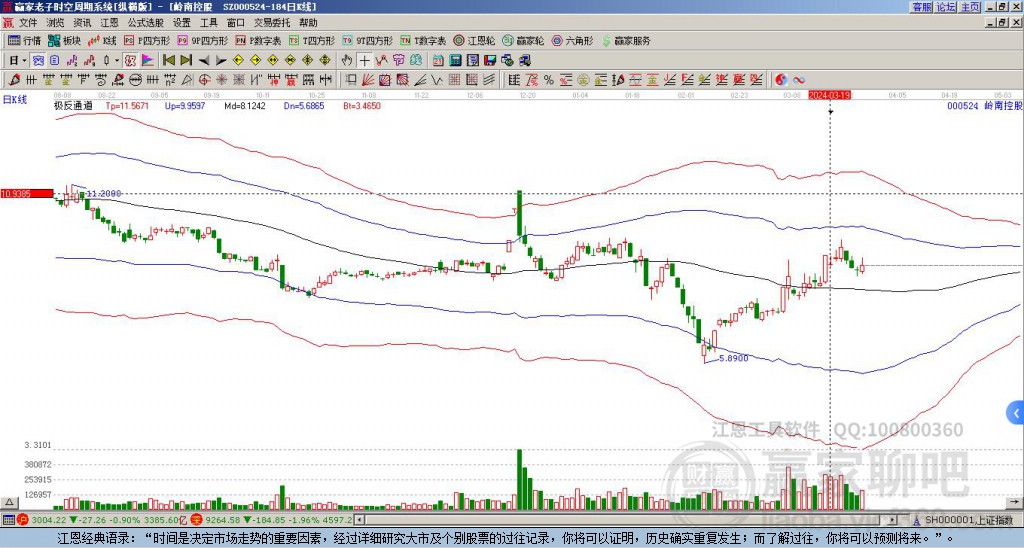Viewport: 1024px width, 548px height.
Task: Click the 客服 customer service link
Action: 921,6
